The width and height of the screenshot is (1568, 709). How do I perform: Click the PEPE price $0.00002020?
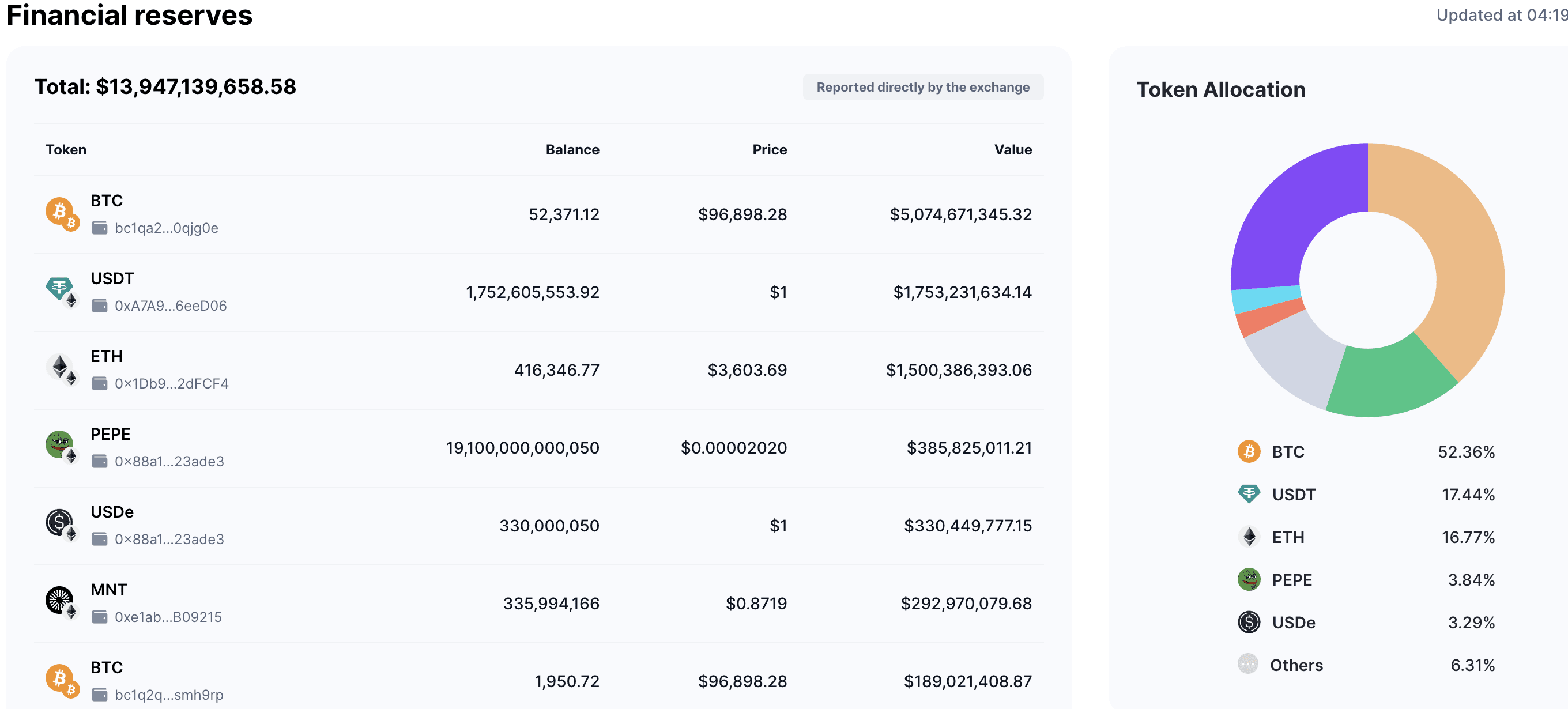[733, 448]
